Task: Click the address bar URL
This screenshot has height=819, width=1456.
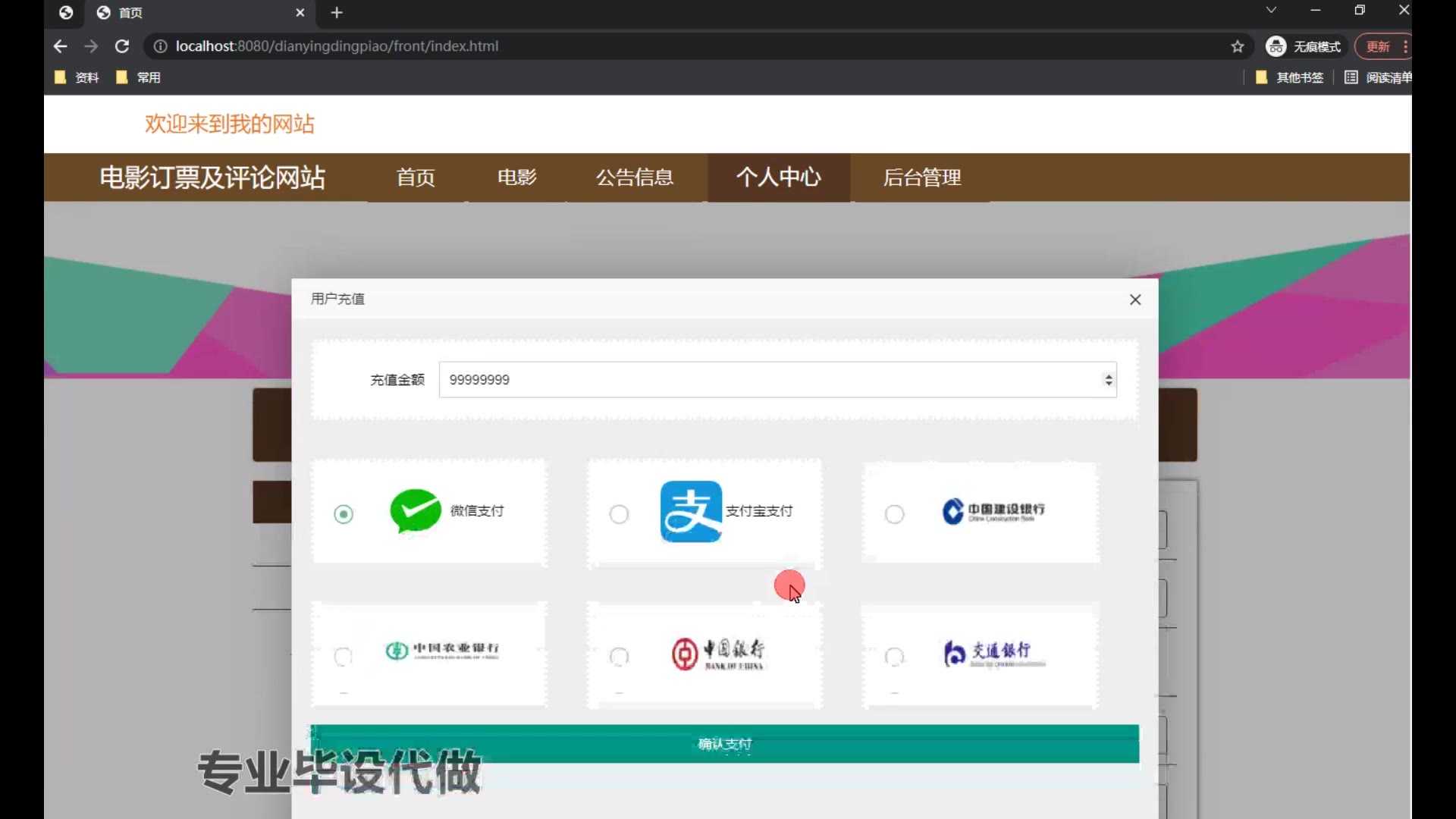Action: click(337, 46)
